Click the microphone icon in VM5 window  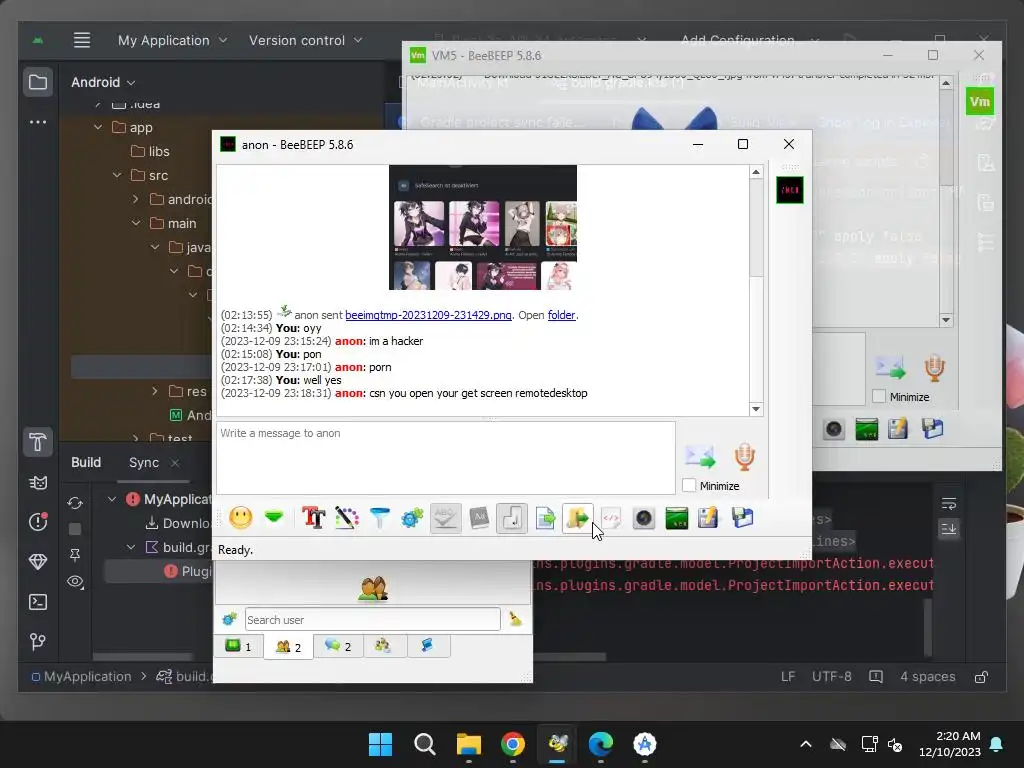935,368
